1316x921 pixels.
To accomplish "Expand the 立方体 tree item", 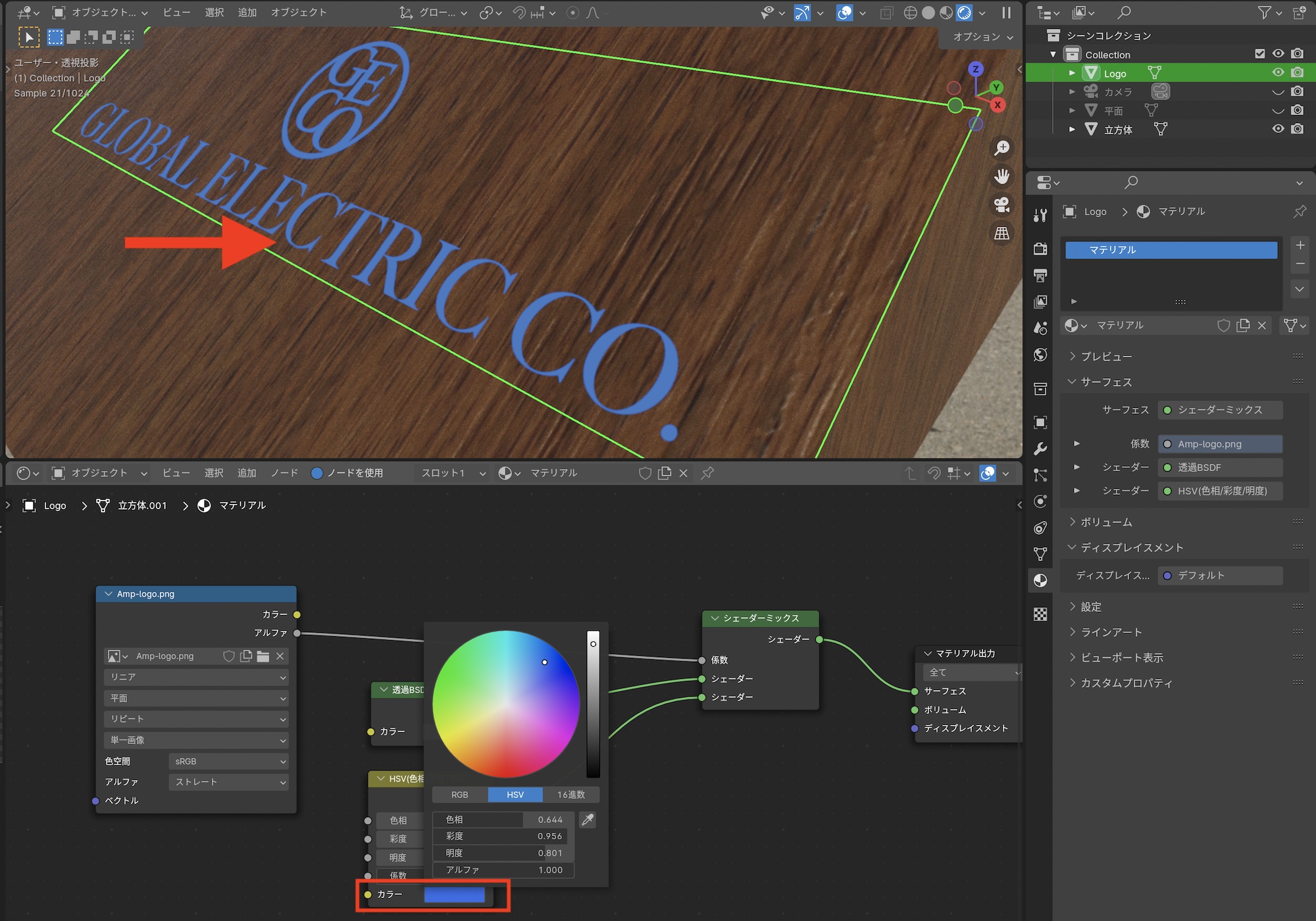I will coord(1072,129).
